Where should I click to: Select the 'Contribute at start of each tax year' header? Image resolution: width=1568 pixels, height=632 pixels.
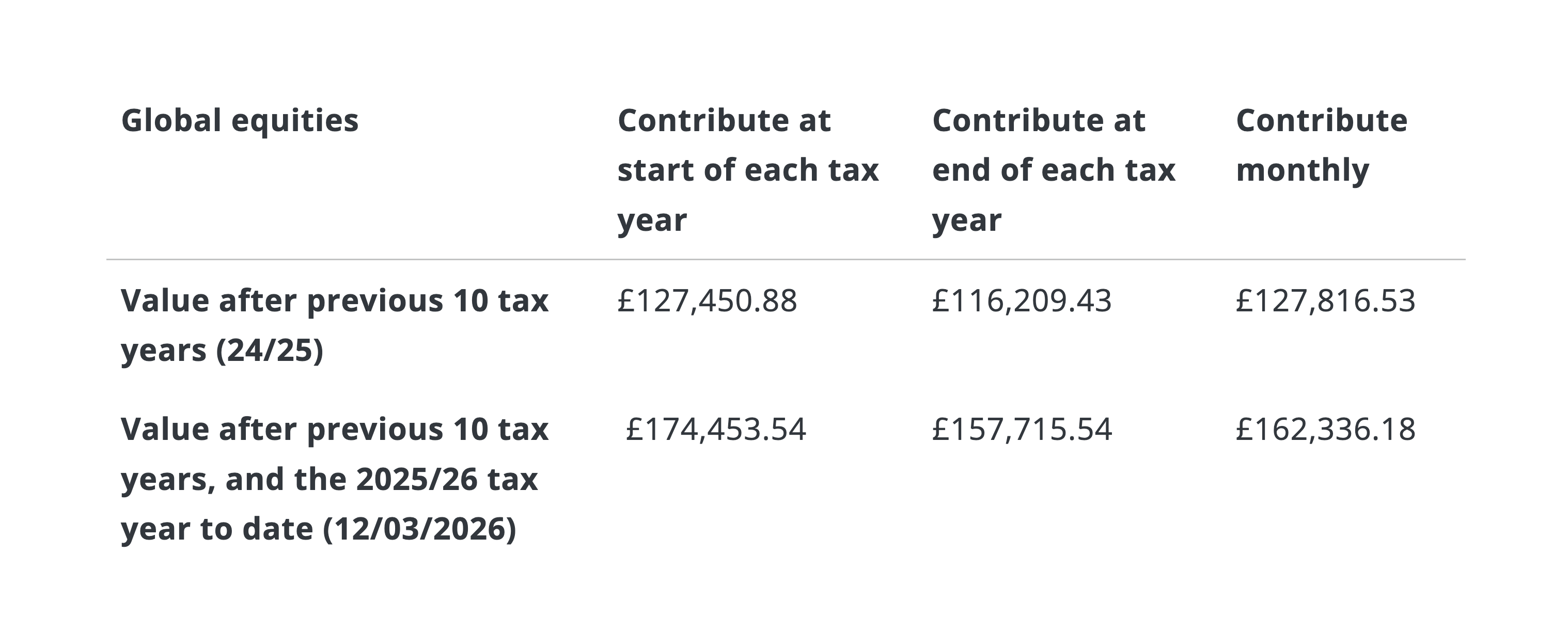(747, 170)
